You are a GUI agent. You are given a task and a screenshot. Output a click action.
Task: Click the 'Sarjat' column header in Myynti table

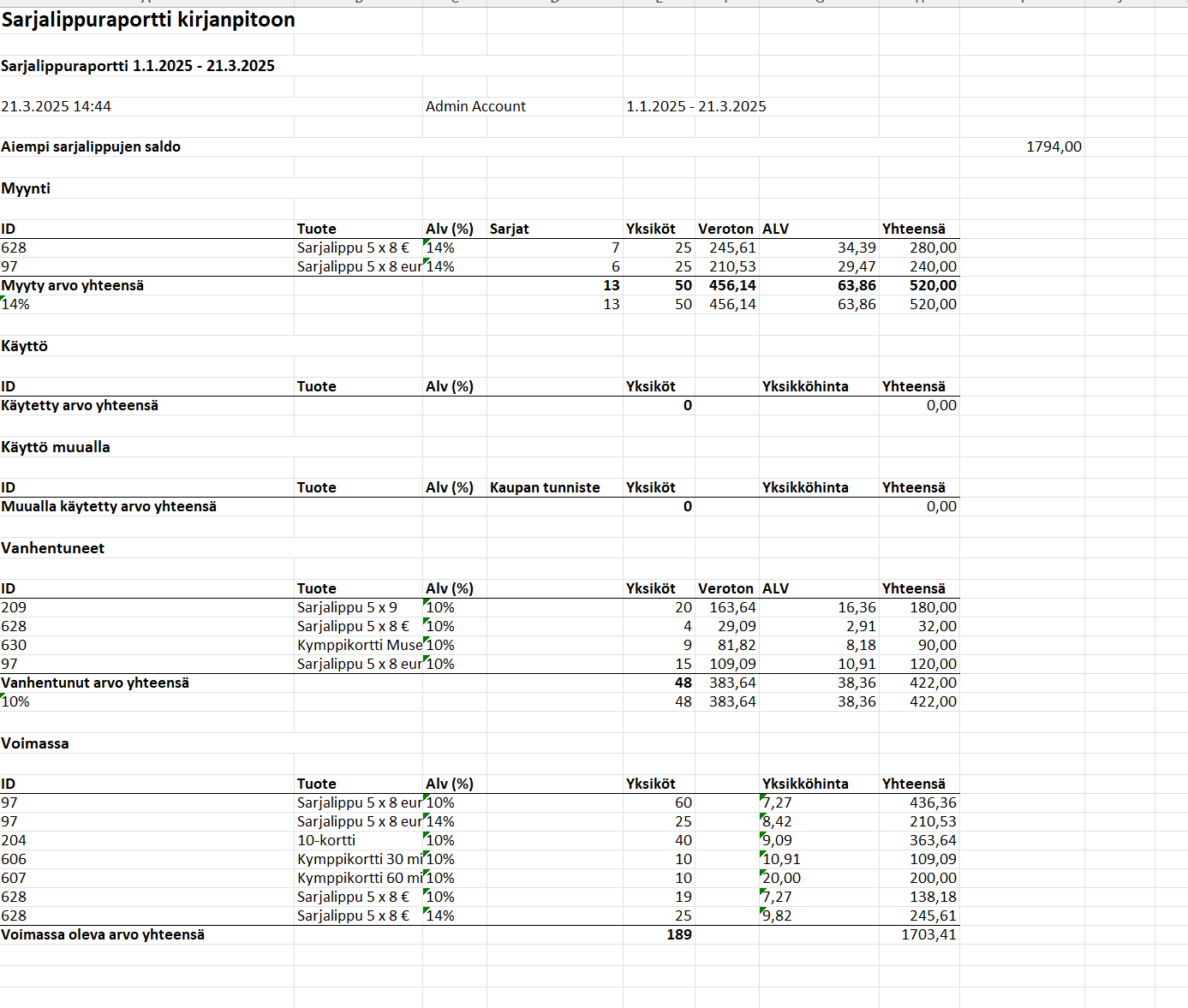(x=510, y=229)
